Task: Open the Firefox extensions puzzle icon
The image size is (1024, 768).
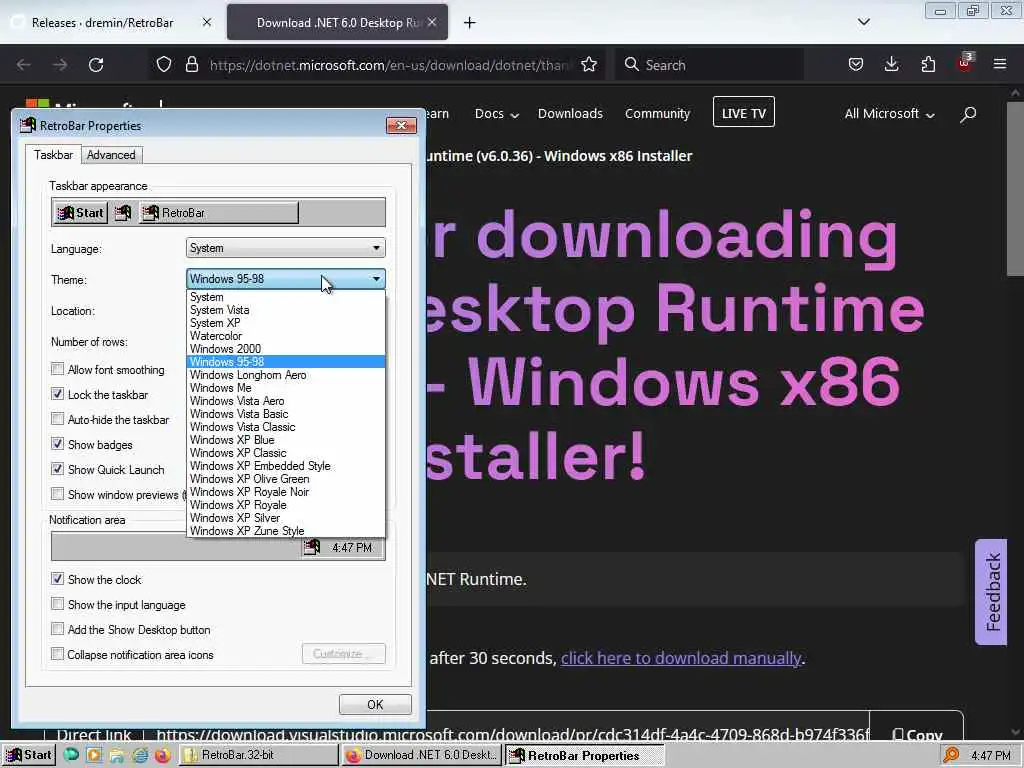Action: [x=928, y=64]
